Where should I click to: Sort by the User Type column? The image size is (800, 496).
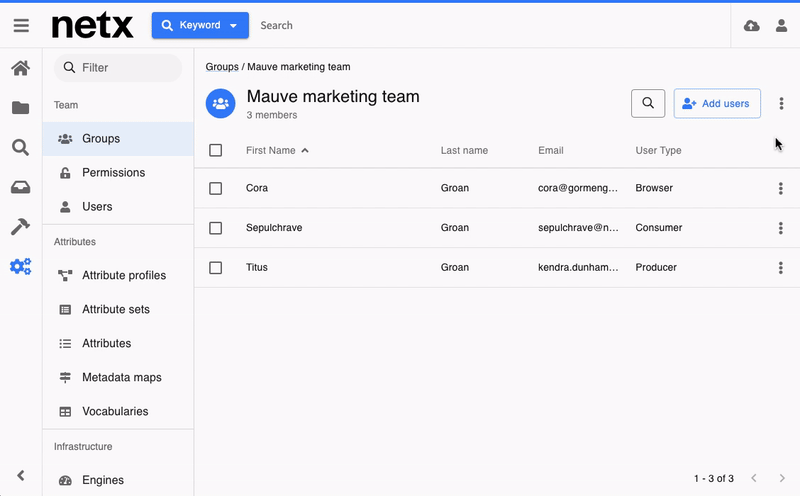click(x=658, y=151)
